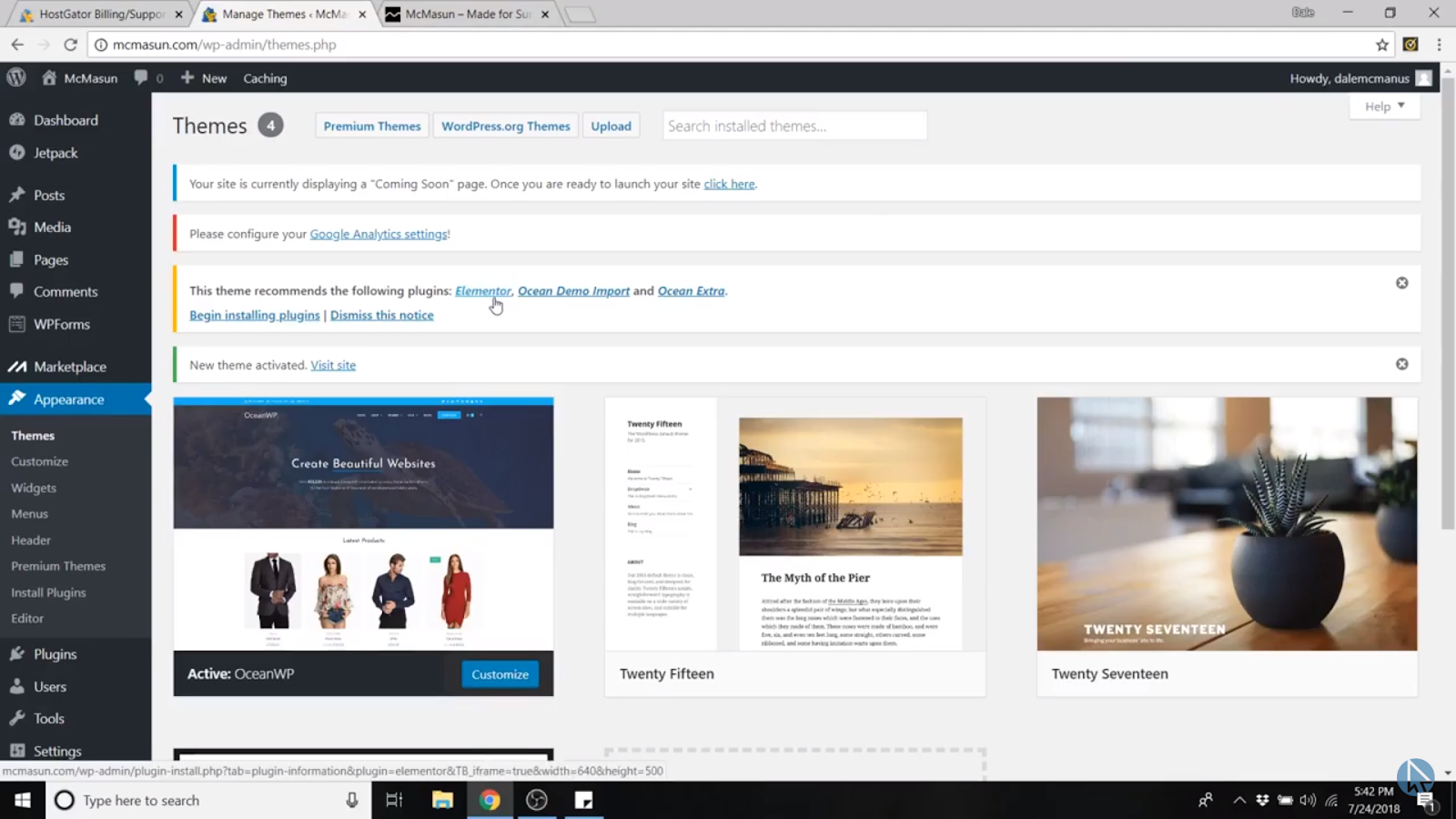Click the Comments icon in sidebar
Viewport: 1456px width, 819px height.
tap(17, 291)
